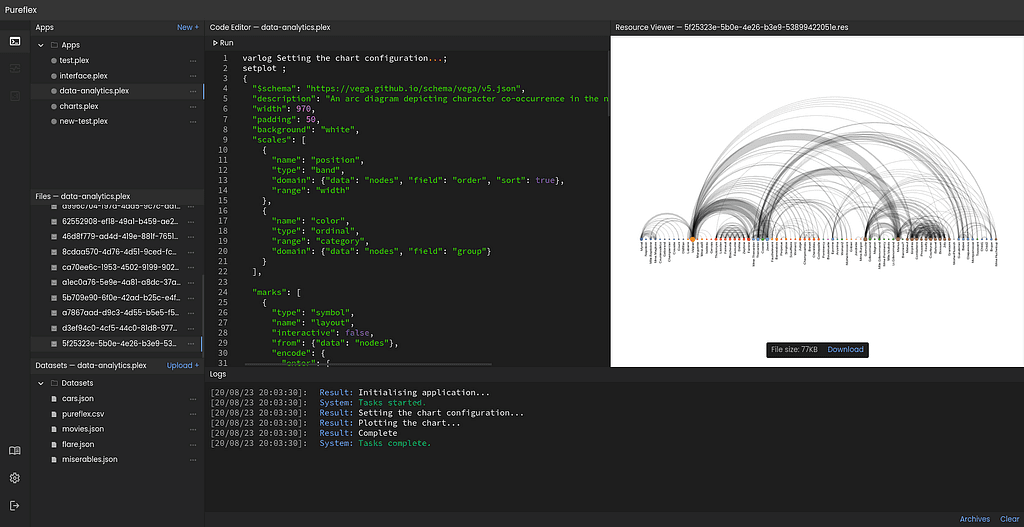Open the log Archives link

[974, 519]
